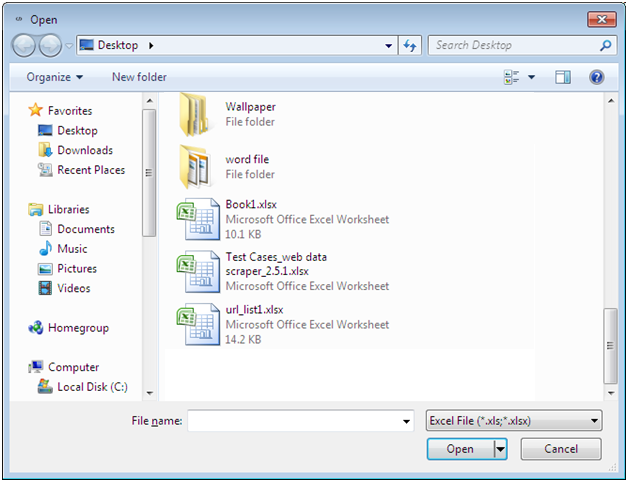The width and height of the screenshot is (628, 482).
Task: Click the navigation pane scroll down arrow
Action: (149, 393)
